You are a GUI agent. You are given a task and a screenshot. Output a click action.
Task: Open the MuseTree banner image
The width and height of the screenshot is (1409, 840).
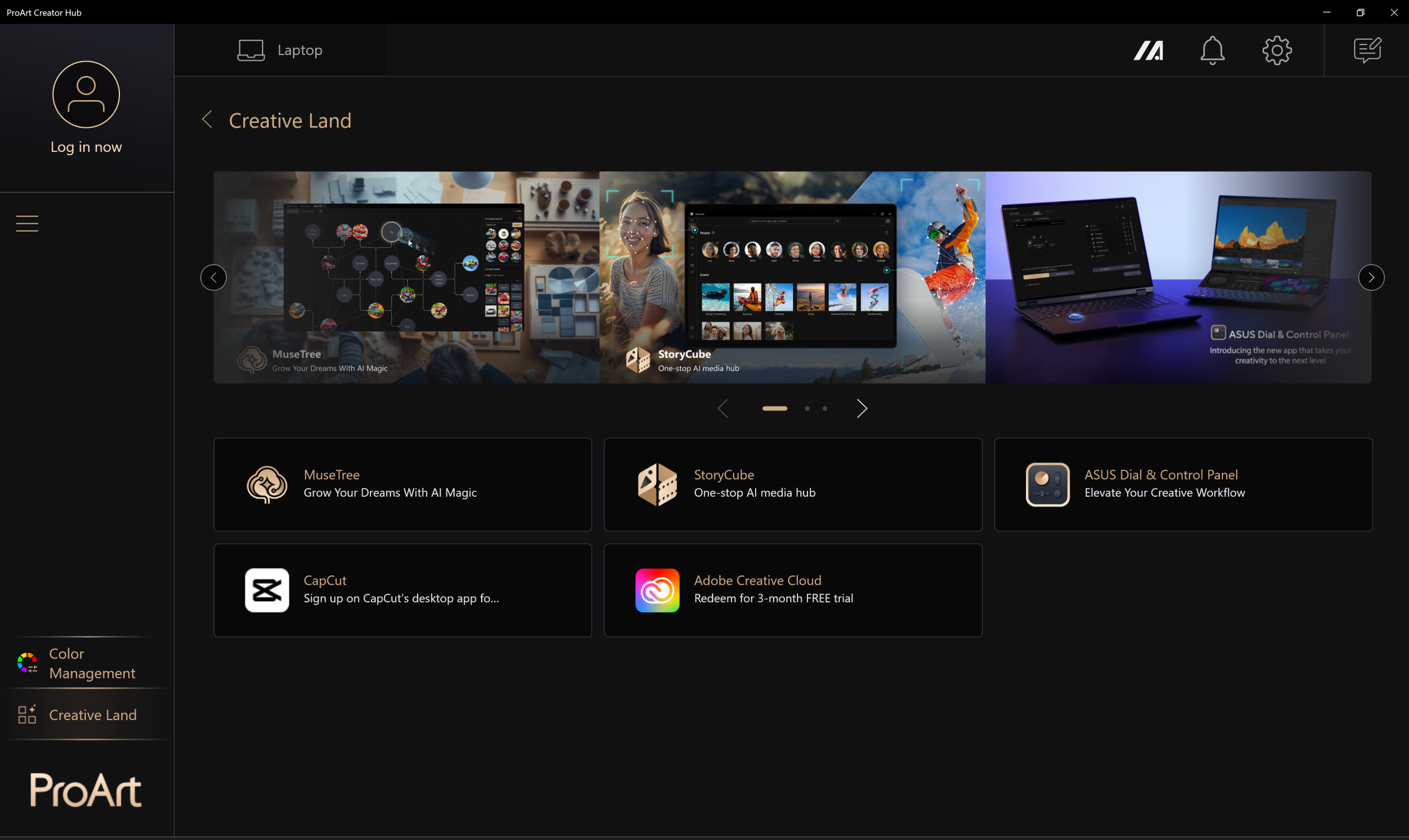(407, 277)
